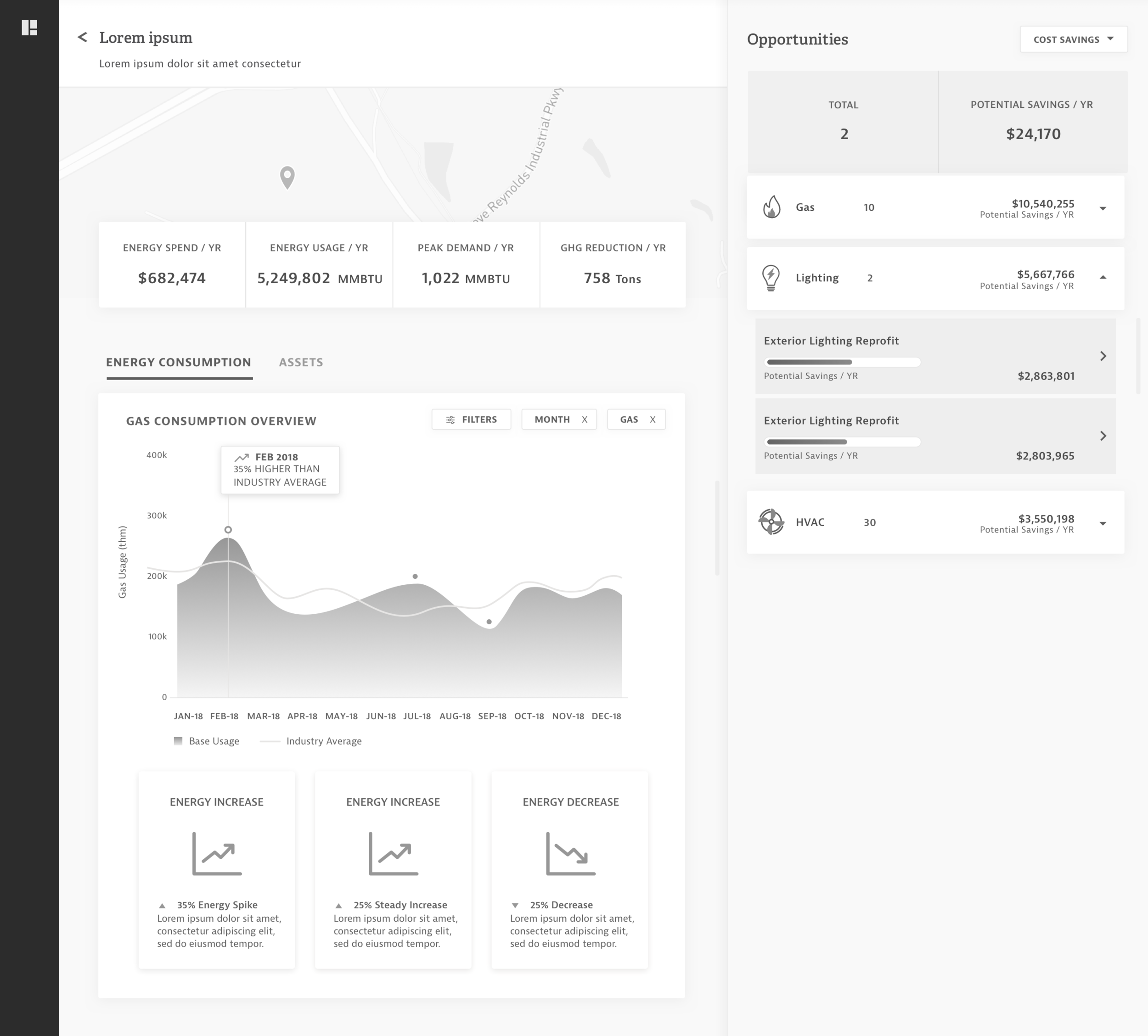Click the HVAC fan icon
The image size is (1148, 1036).
tap(771, 521)
